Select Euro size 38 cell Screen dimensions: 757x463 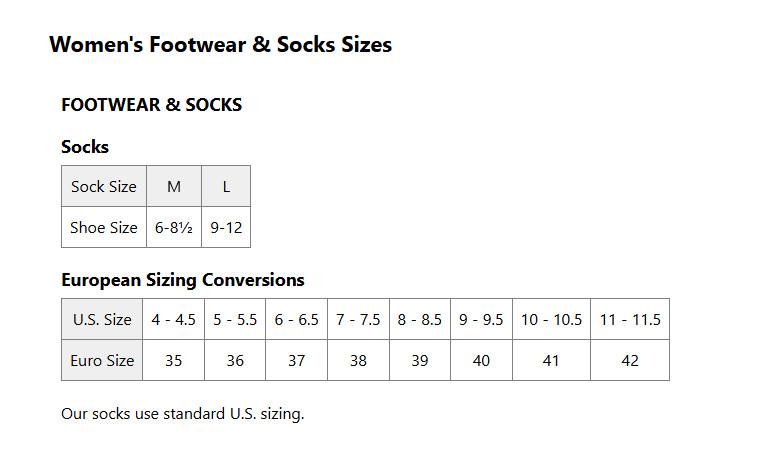click(358, 361)
